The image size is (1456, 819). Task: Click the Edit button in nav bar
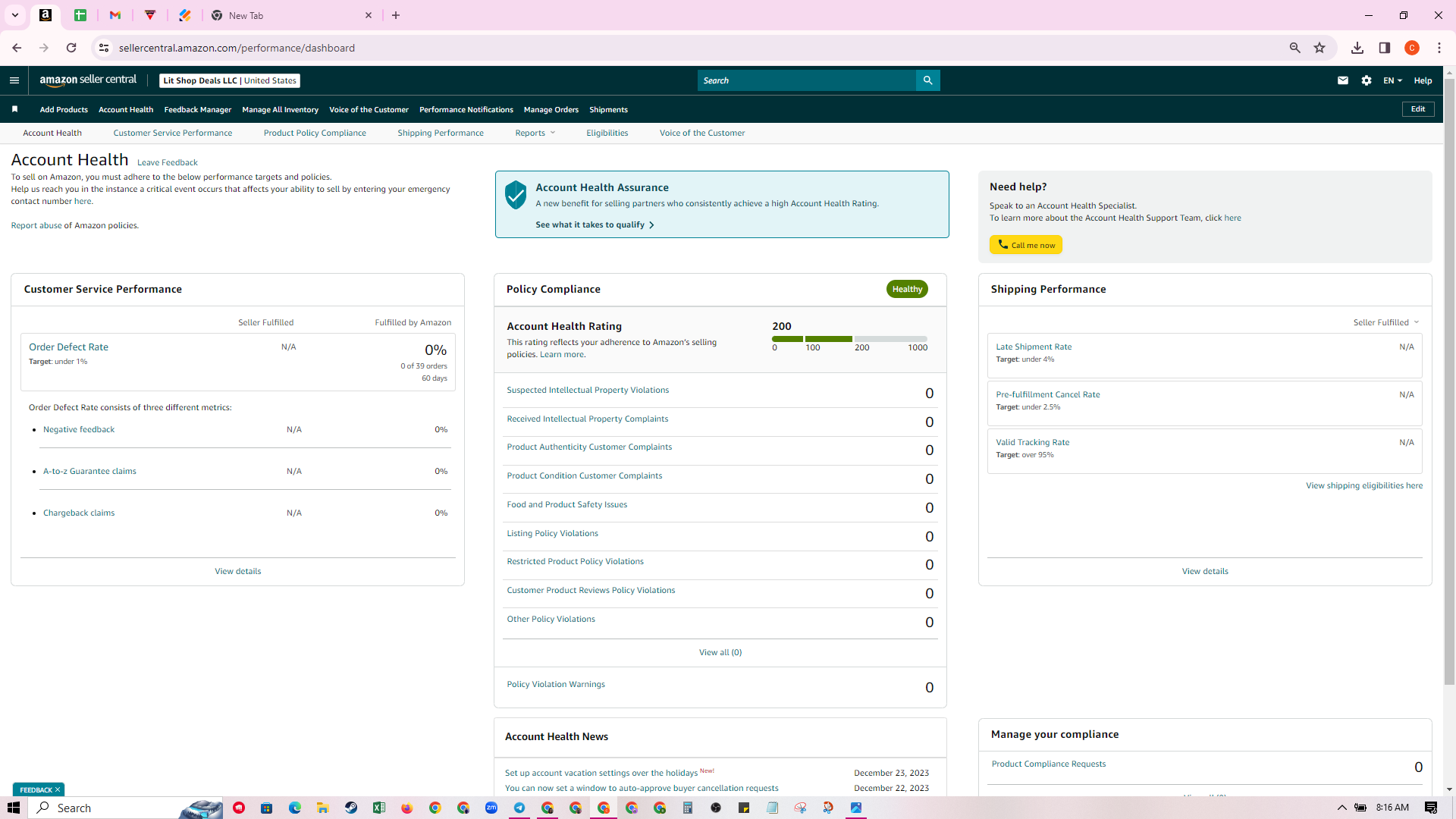tap(1417, 109)
